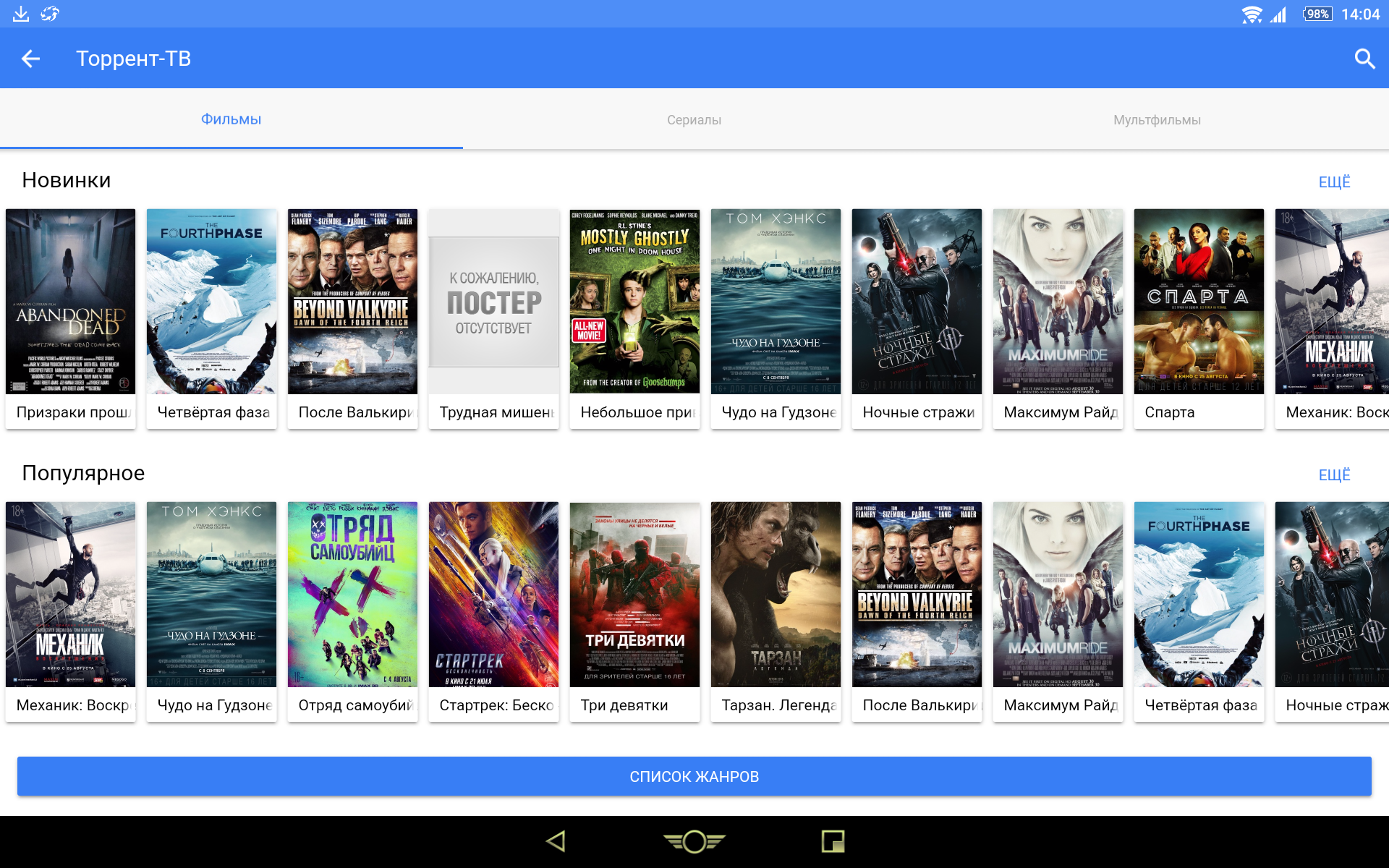Open Чудо на Гудзоне poster in Популярное
The width and height of the screenshot is (1389, 868).
click(x=211, y=595)
